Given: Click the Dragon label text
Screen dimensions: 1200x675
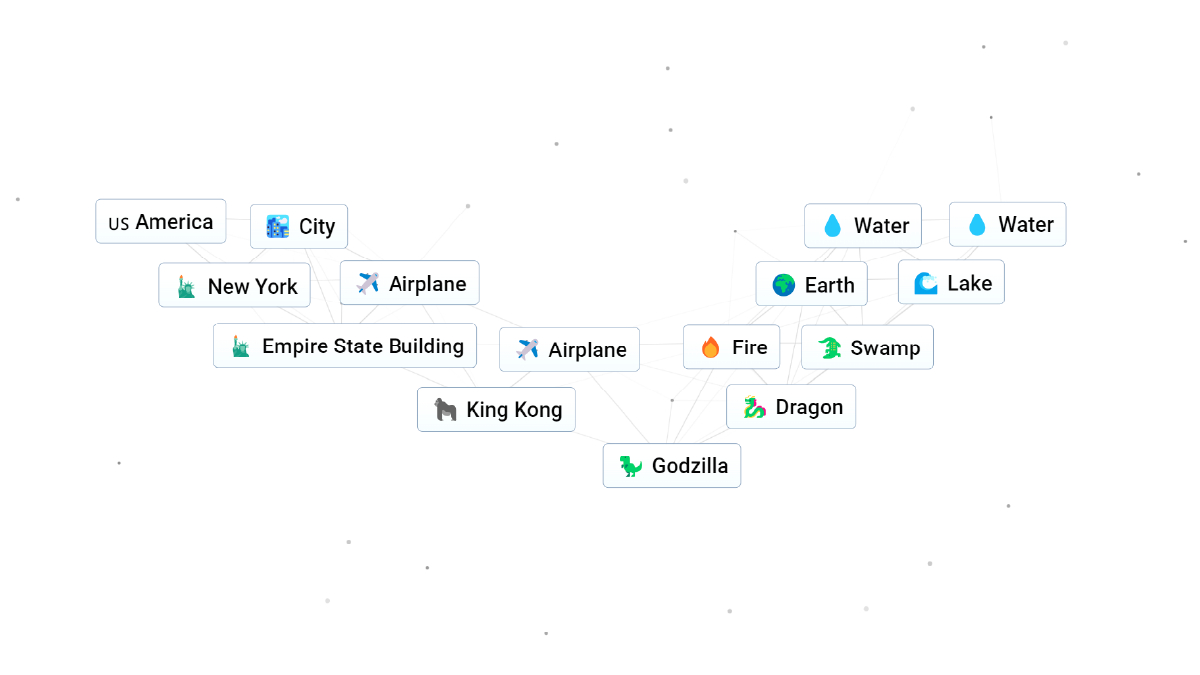Looking at the screenshot, I should point(809,407).
